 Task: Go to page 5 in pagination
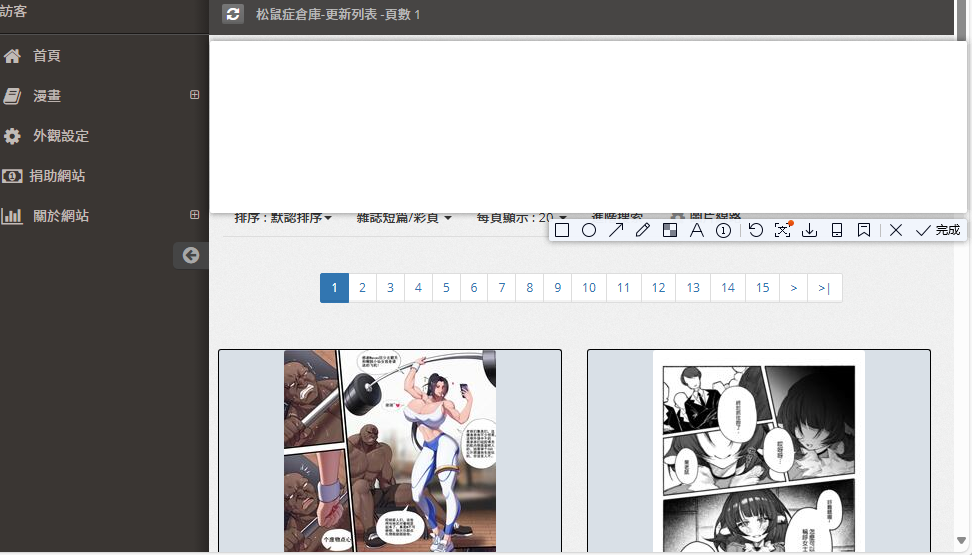coord(446,288)
